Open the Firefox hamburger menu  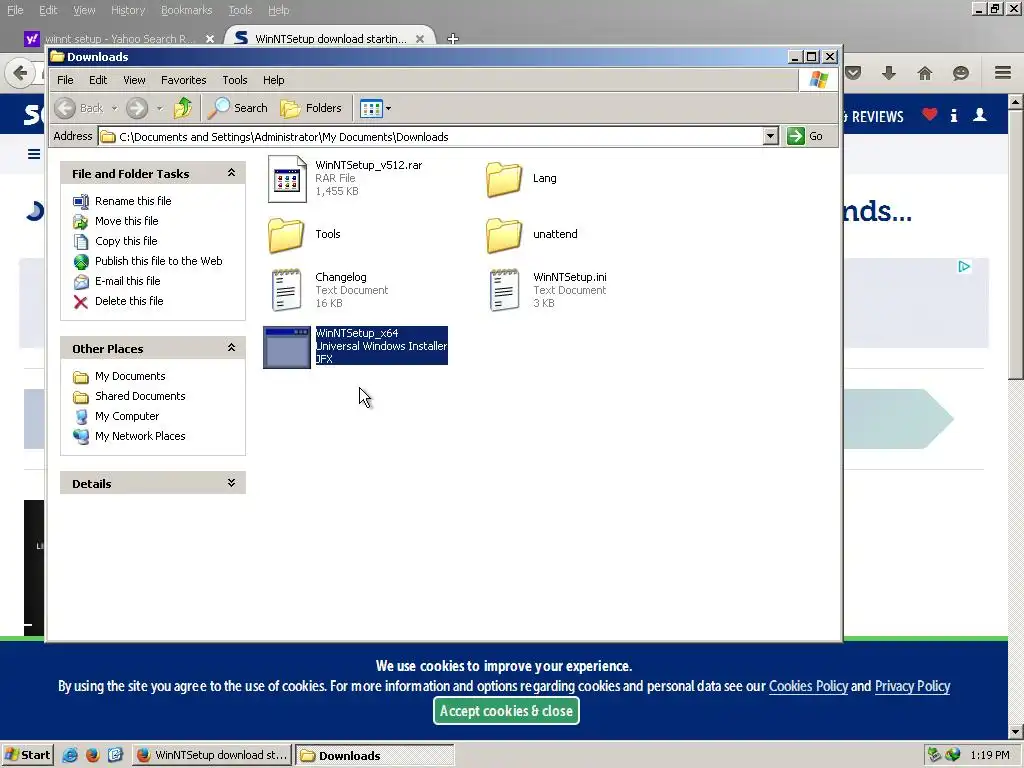click(x=1003, y=72)
